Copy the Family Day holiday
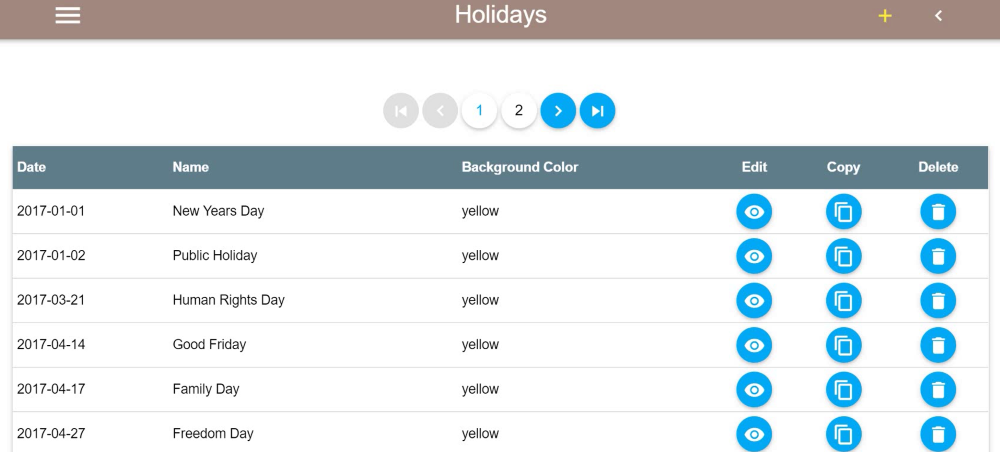1000x452 pixels. tap(843, 390)
